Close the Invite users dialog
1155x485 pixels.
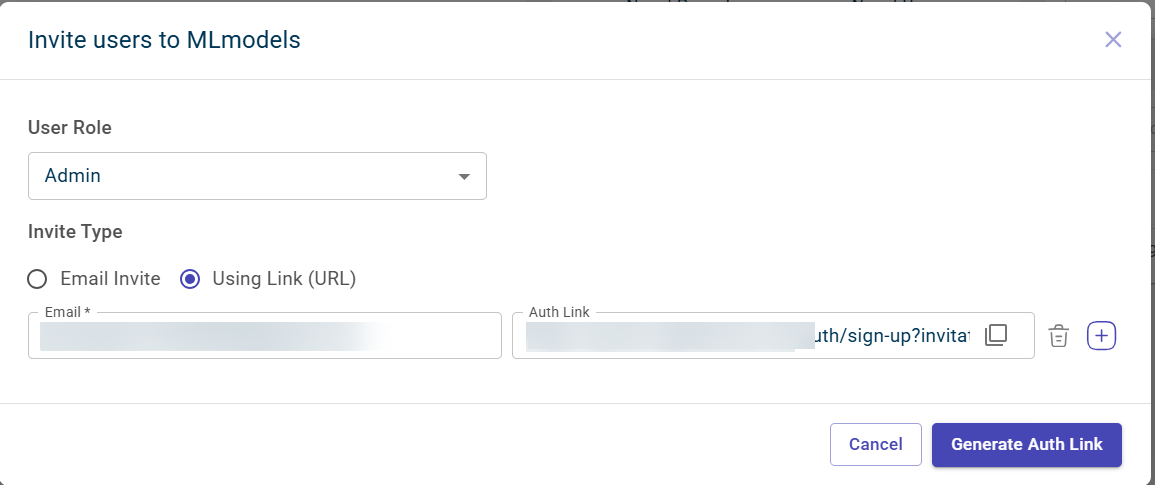(x=1113, y=40)
